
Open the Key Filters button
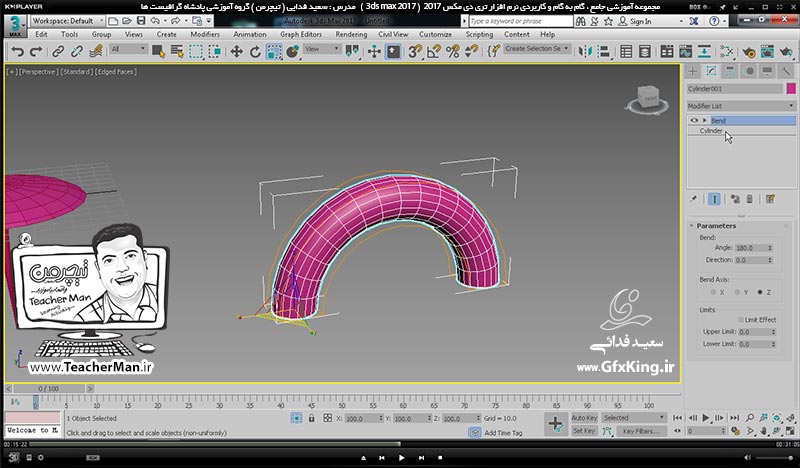pyautogui.click(x=641, y=431)
